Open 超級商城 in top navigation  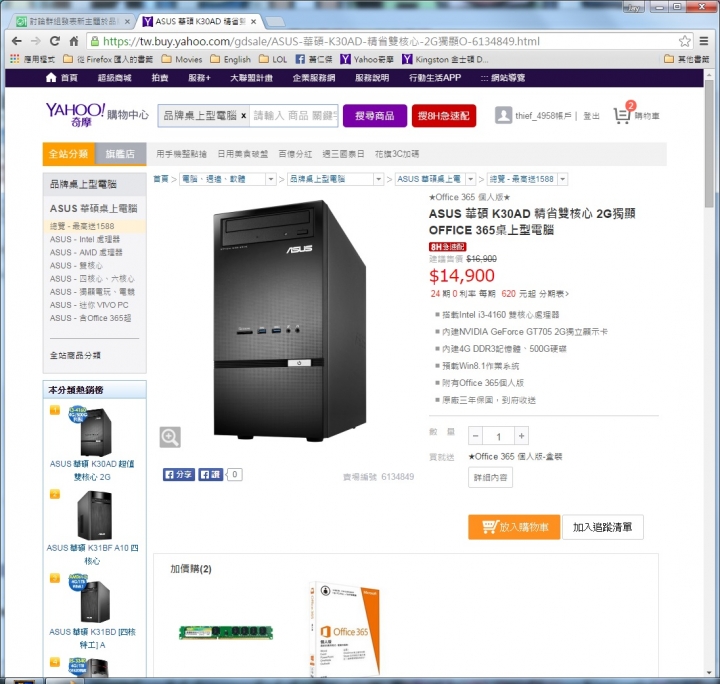click(x=114, y=78)
